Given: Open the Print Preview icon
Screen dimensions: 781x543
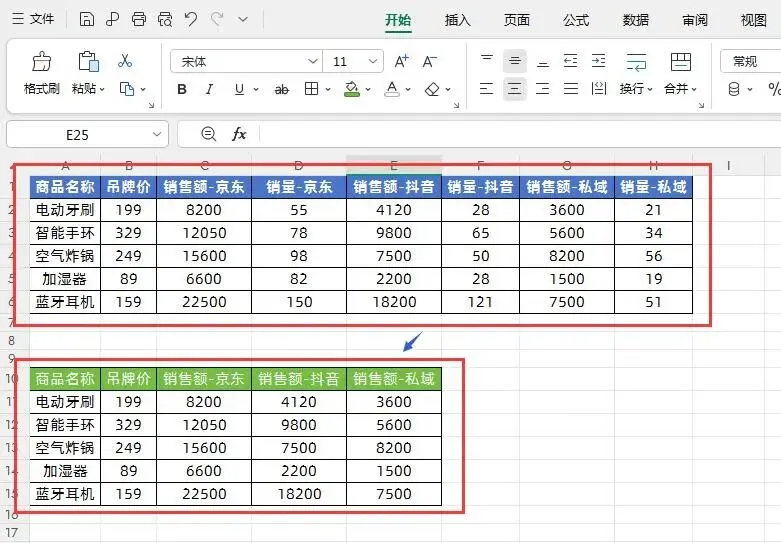Looking at the screenshot, I should (165, 19).
